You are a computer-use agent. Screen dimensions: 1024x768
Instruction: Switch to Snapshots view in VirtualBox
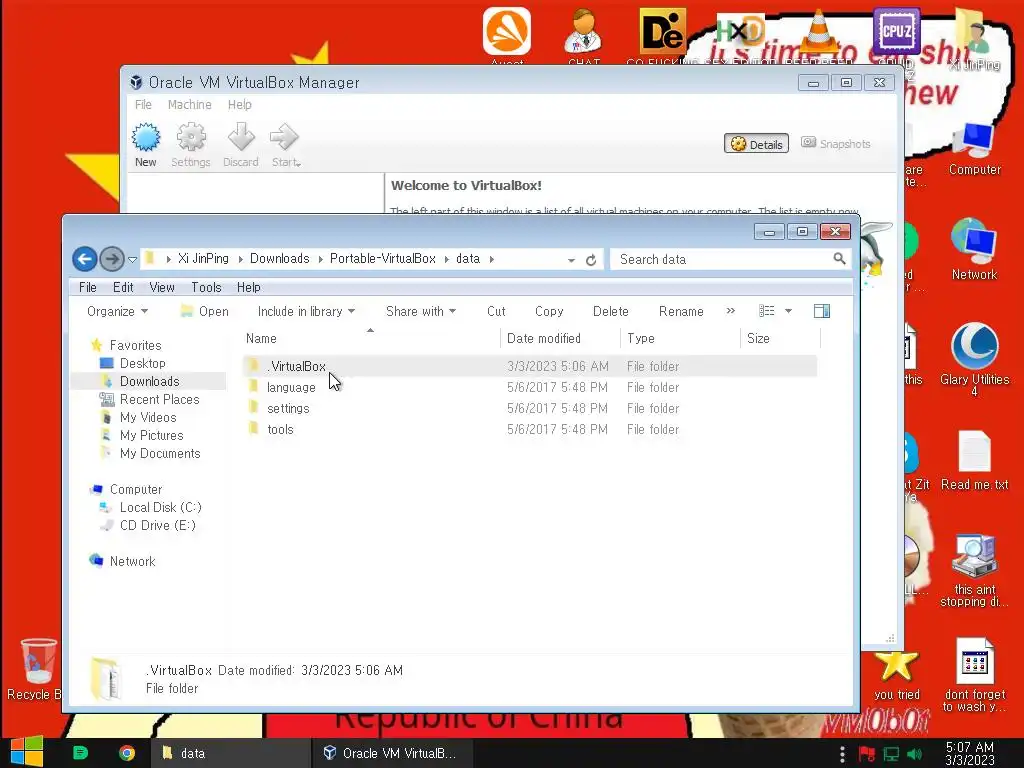pyautogui.click(x=836, y=144)
